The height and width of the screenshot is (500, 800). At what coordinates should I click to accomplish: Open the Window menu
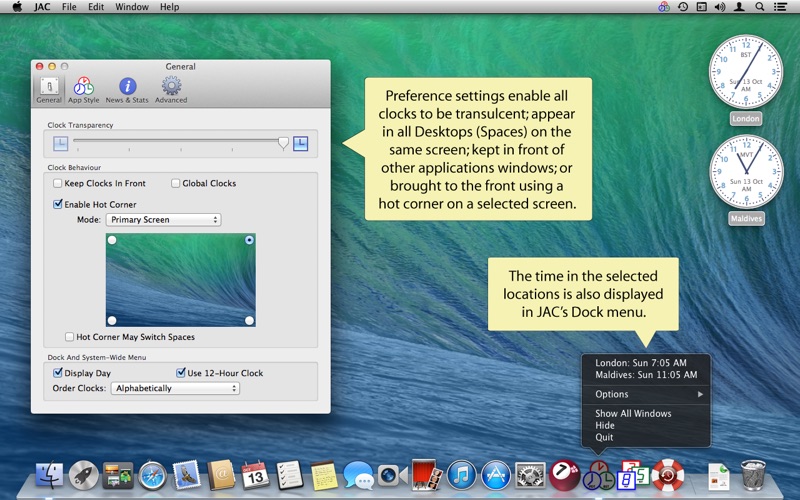[132, 7]
